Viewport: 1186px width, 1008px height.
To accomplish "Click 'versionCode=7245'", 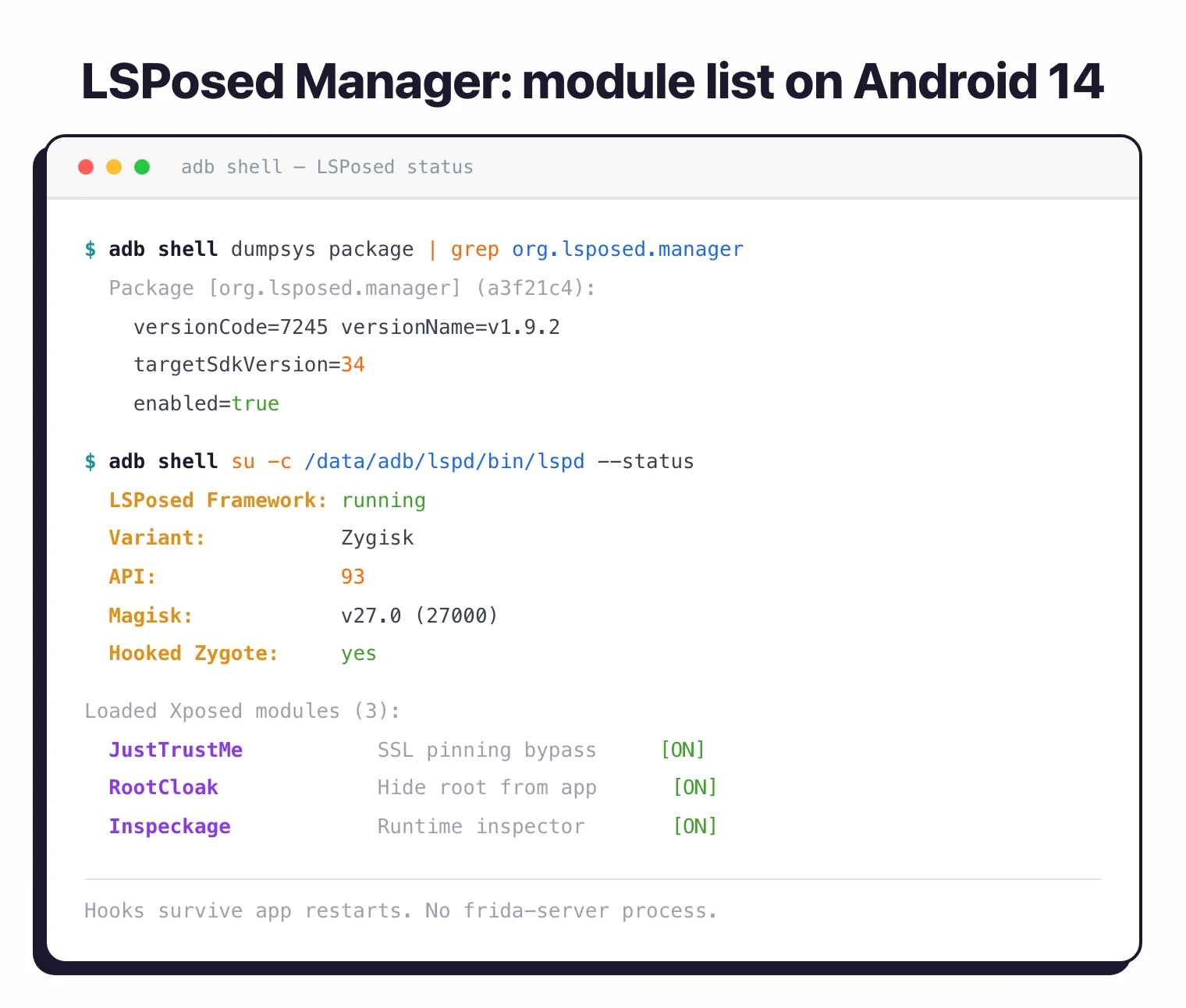I will (x=231, y=327).
